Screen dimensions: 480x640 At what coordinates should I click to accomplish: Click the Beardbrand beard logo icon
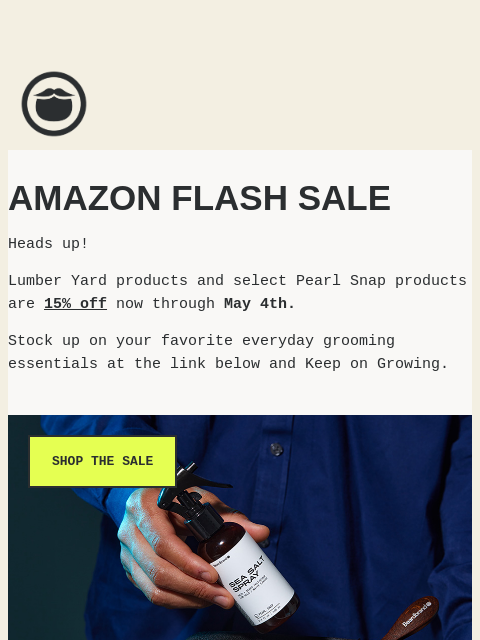pos(54,104)
